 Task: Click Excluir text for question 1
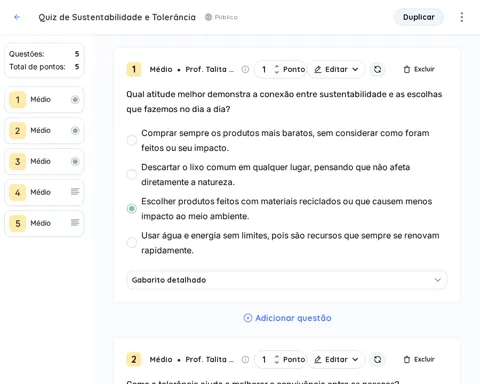pos(424,69)
